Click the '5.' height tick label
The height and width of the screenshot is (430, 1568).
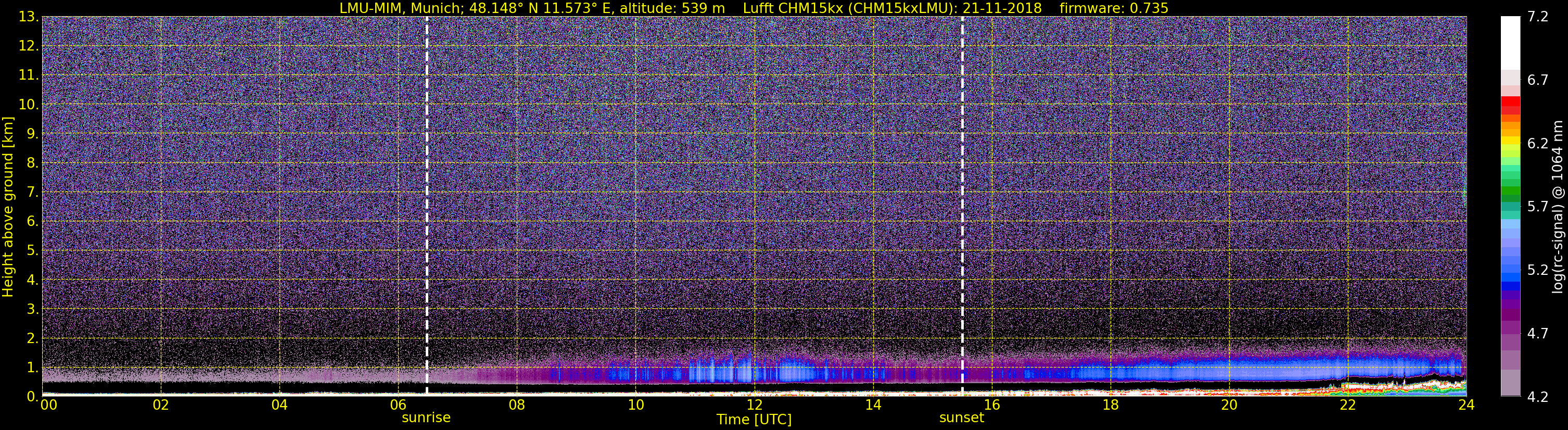32,251
